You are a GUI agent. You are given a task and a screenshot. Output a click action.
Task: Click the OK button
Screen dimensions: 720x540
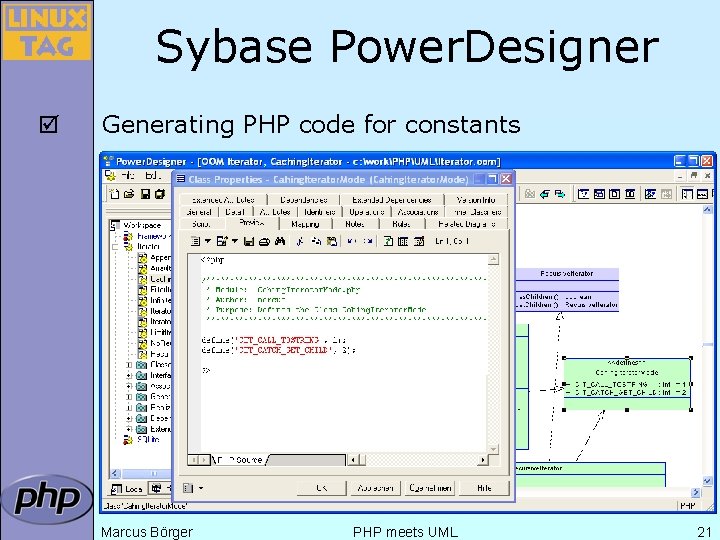coord(321,488)
